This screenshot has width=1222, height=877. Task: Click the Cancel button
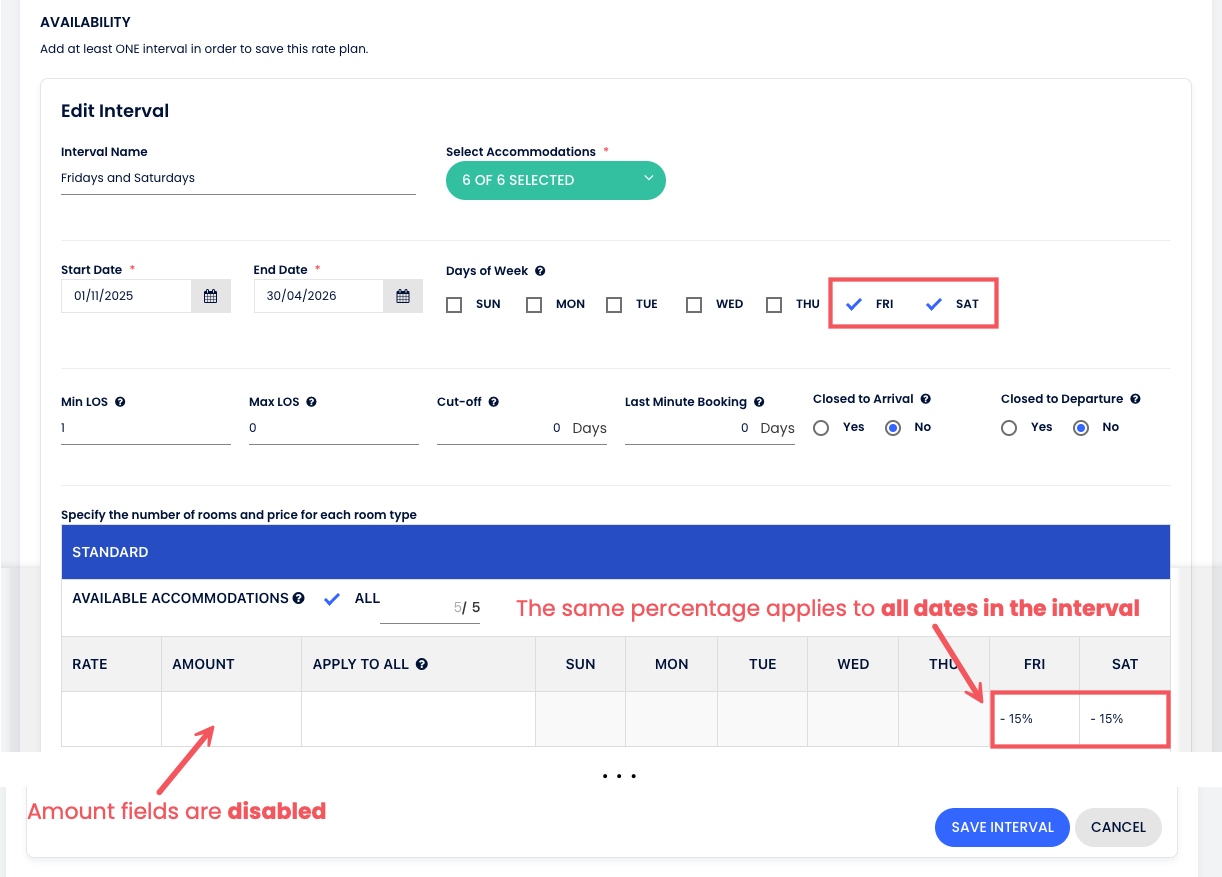(1118, 827)
